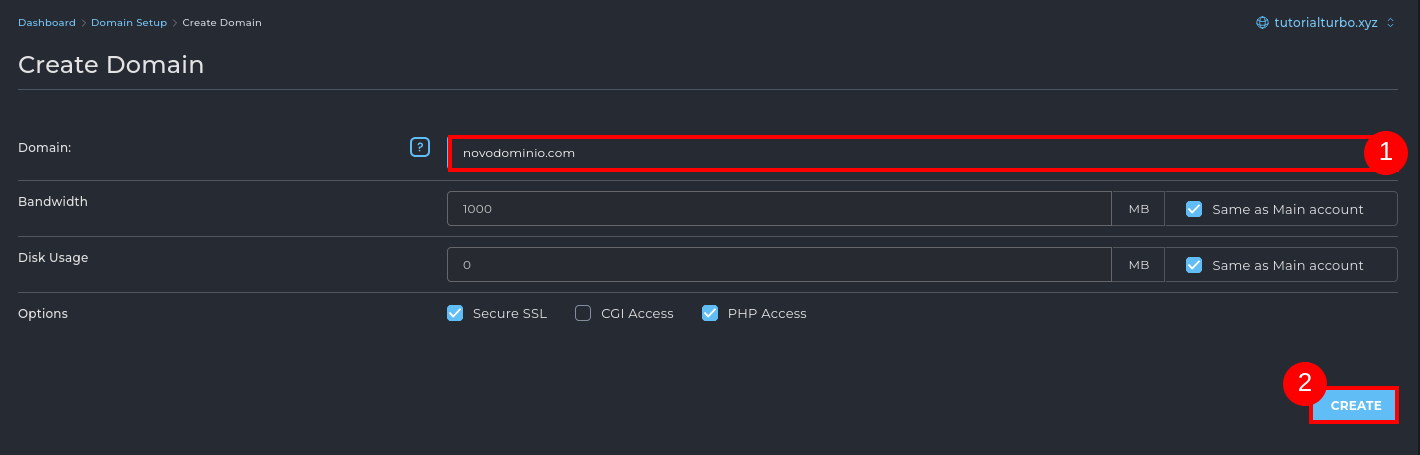This screenshot has height=455, width=1420.
Task: Enable the CGI Access checkbox
Action: coord(583,313)
